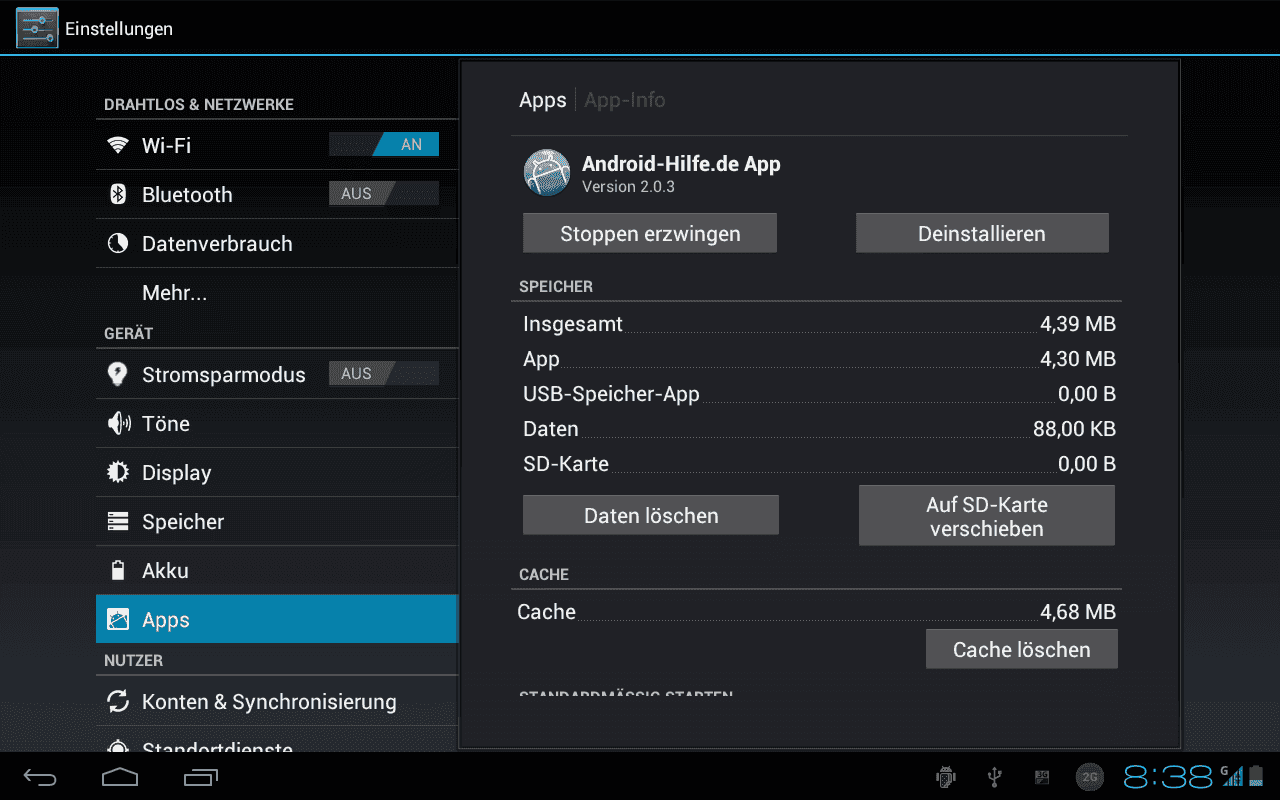The image size is (1280, 800).
Task: Switch Wi-Fi toggle from AN
Action: pos(384,144)
